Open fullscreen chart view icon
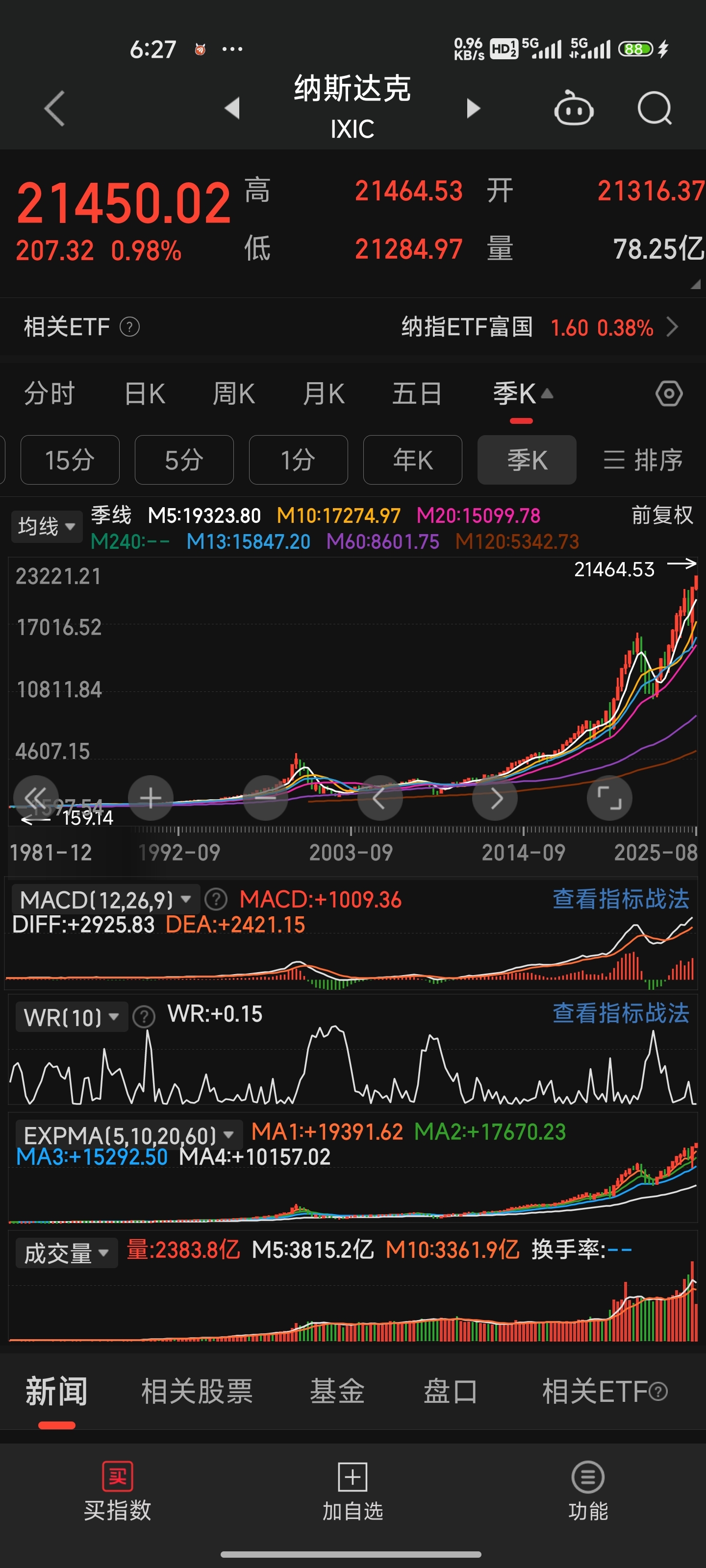The width and height of the screenshot is (706, 1568). pyautogui.click(x=609, y=797)
